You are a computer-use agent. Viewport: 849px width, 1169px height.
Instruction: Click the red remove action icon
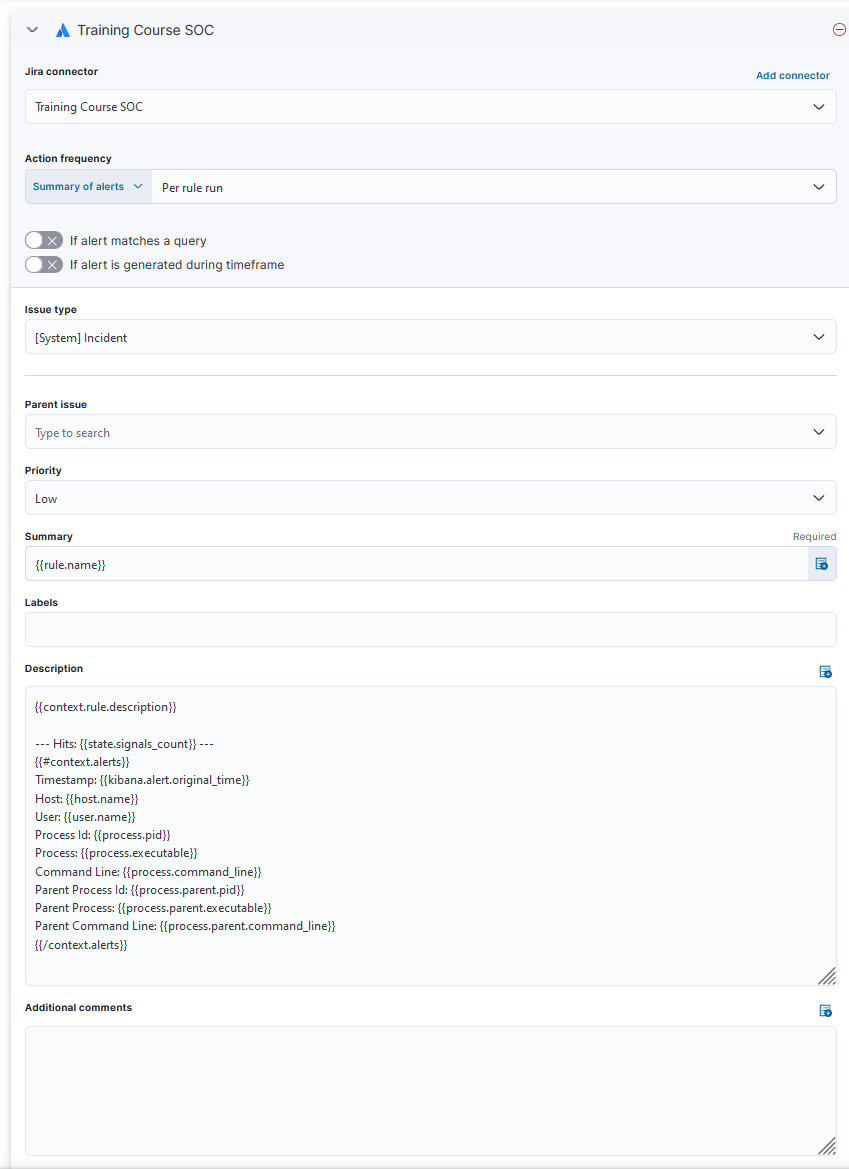click(839, 30)
